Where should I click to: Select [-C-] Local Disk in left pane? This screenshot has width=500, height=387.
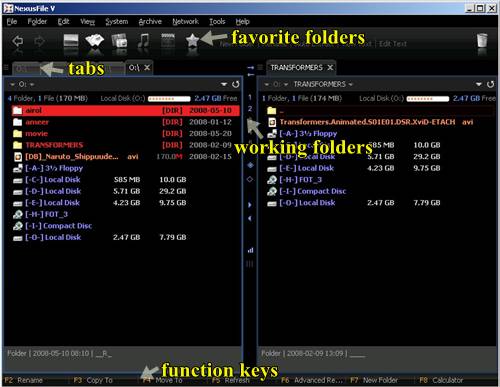click(125, 180)
